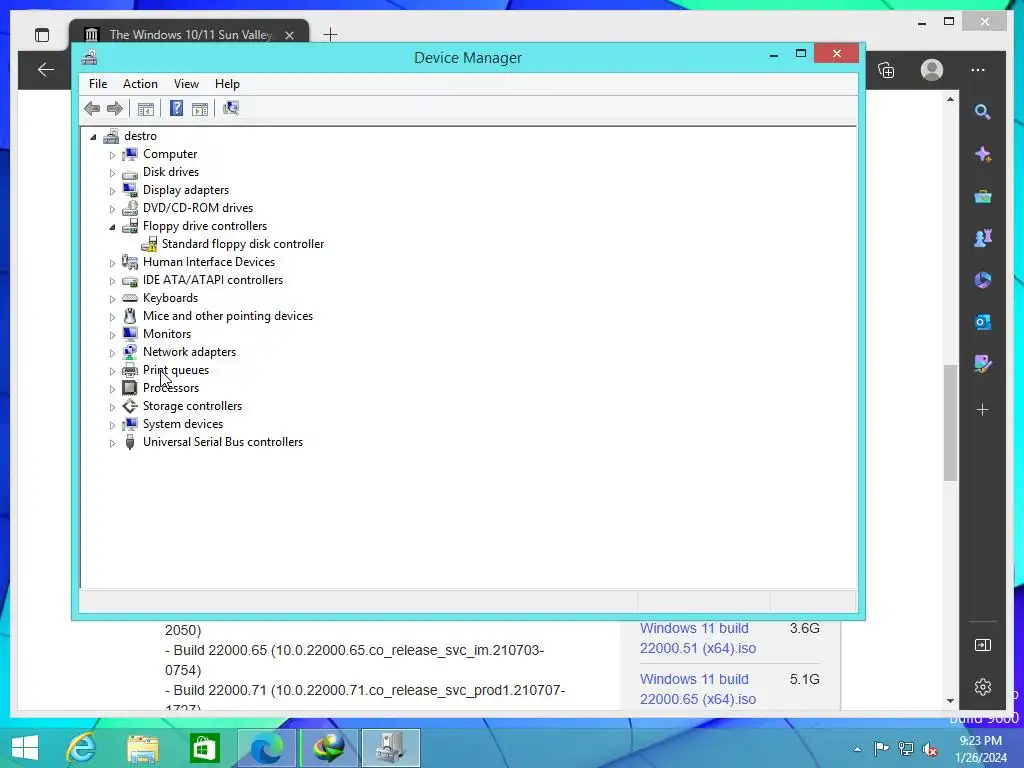Viewport: 1024px width, 768px height.
Task: Click Edge vertical tabs button
Action: (42, 35)
